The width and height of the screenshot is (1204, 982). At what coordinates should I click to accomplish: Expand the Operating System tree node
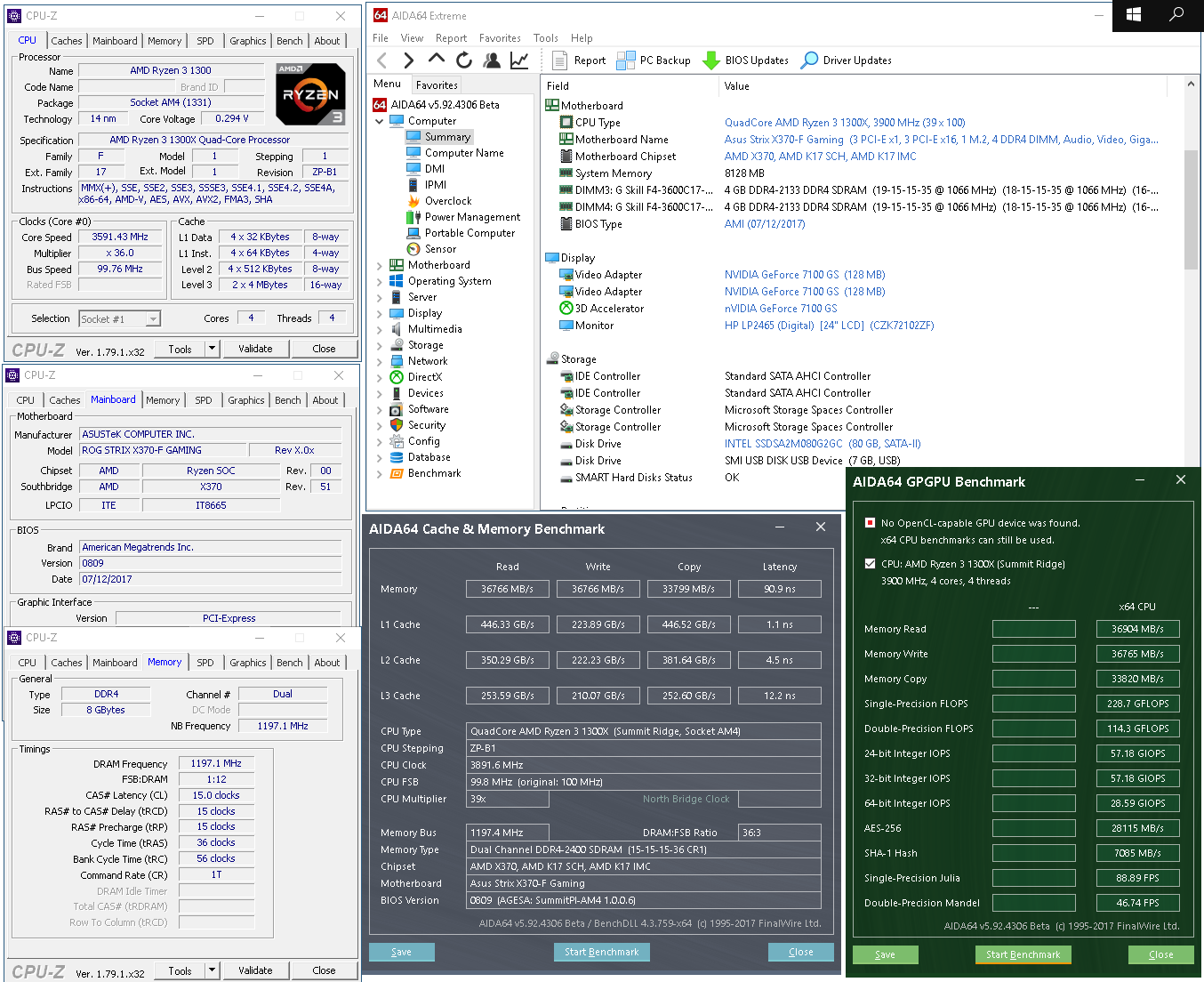tap(380, 281)
